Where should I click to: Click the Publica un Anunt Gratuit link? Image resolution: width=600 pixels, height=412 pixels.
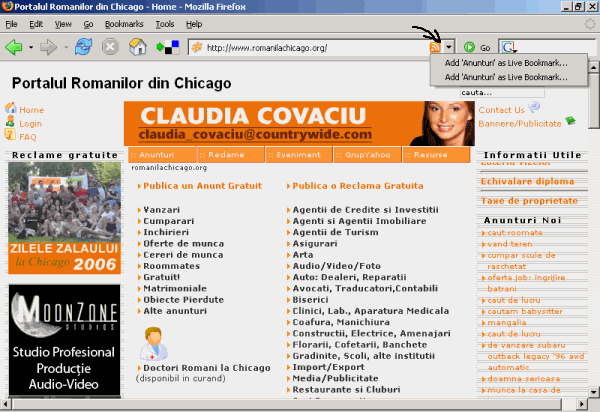(x=196, y=186)
